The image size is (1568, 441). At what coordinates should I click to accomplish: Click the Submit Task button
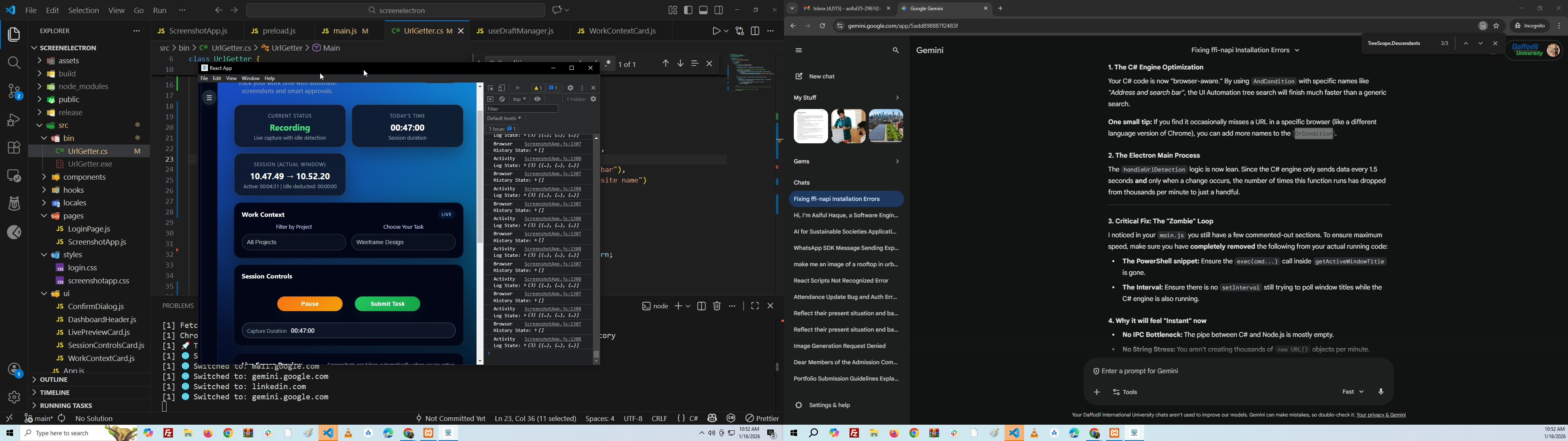click(x=387, y=304)
